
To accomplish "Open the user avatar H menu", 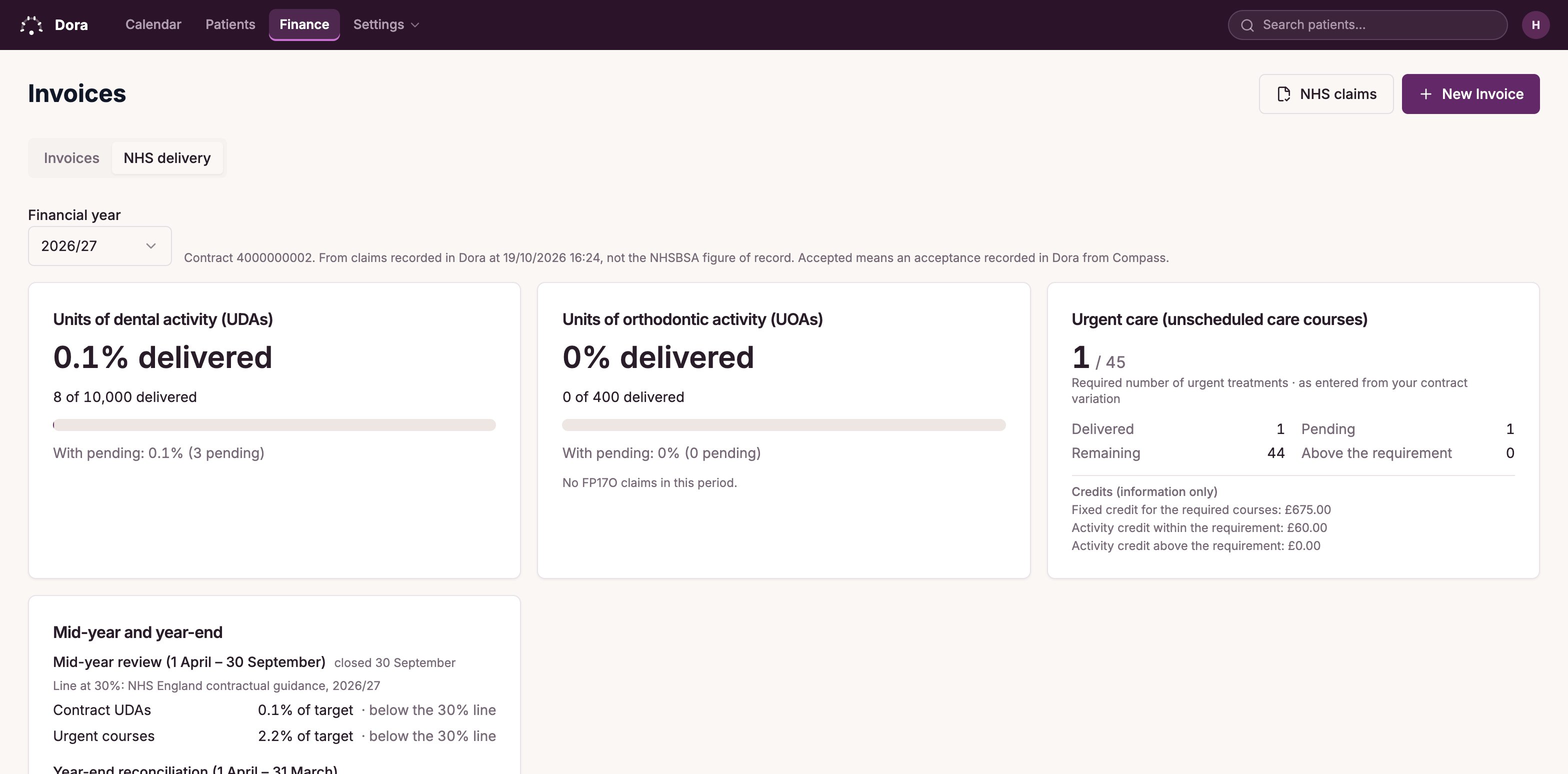I will [1535, 25].
